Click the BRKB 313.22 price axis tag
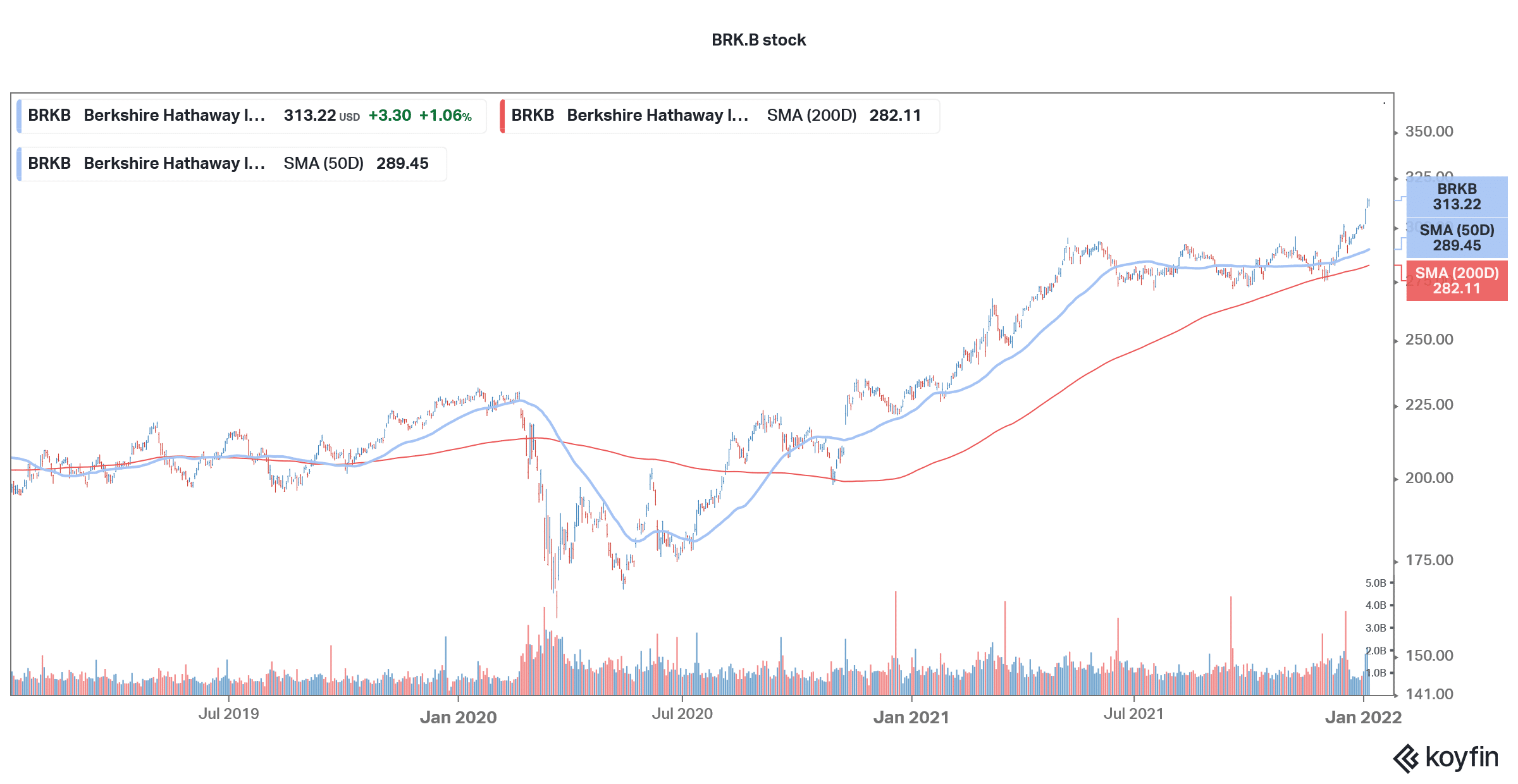 point(1457,197)
